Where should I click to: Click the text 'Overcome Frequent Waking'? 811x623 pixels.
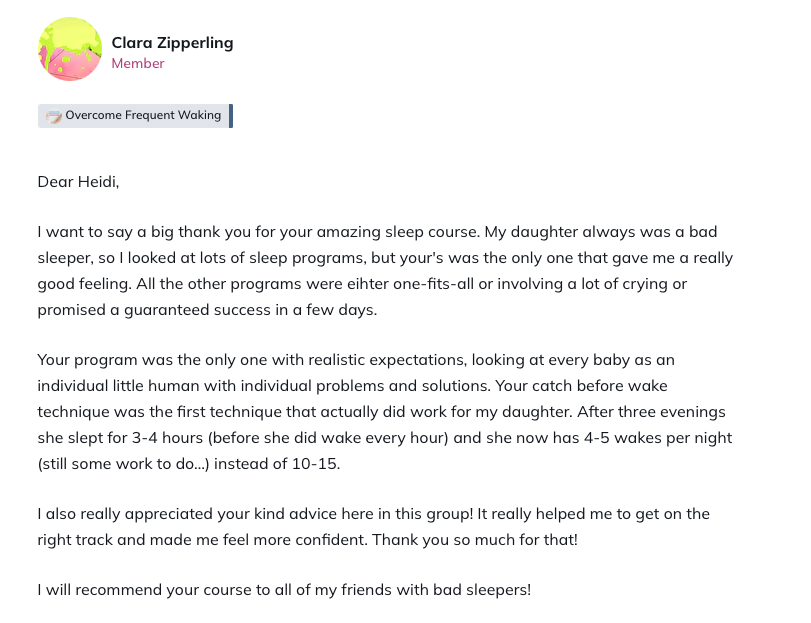pos(143,115)
